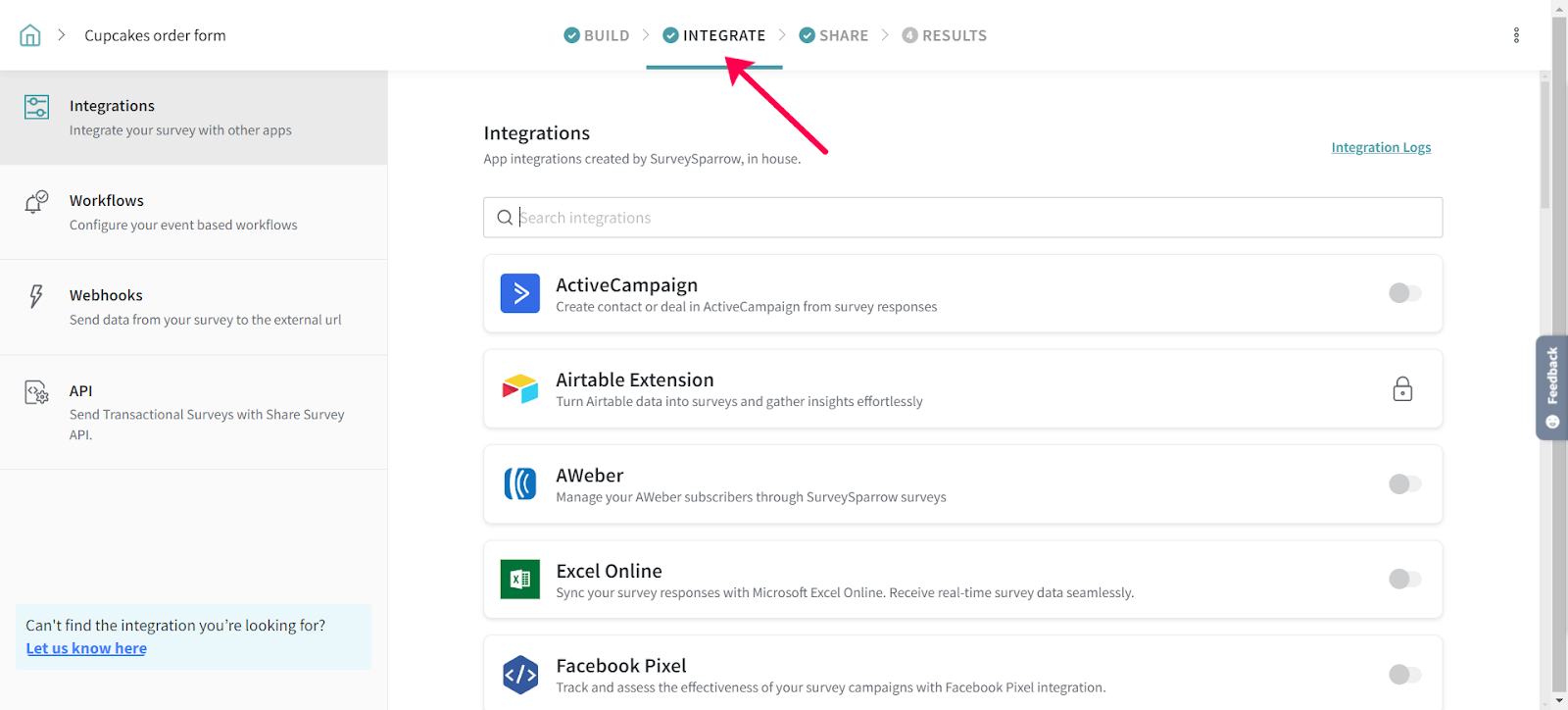Go to the BUILD step tab
1568x710 pixels.
[x=597, y=35]
